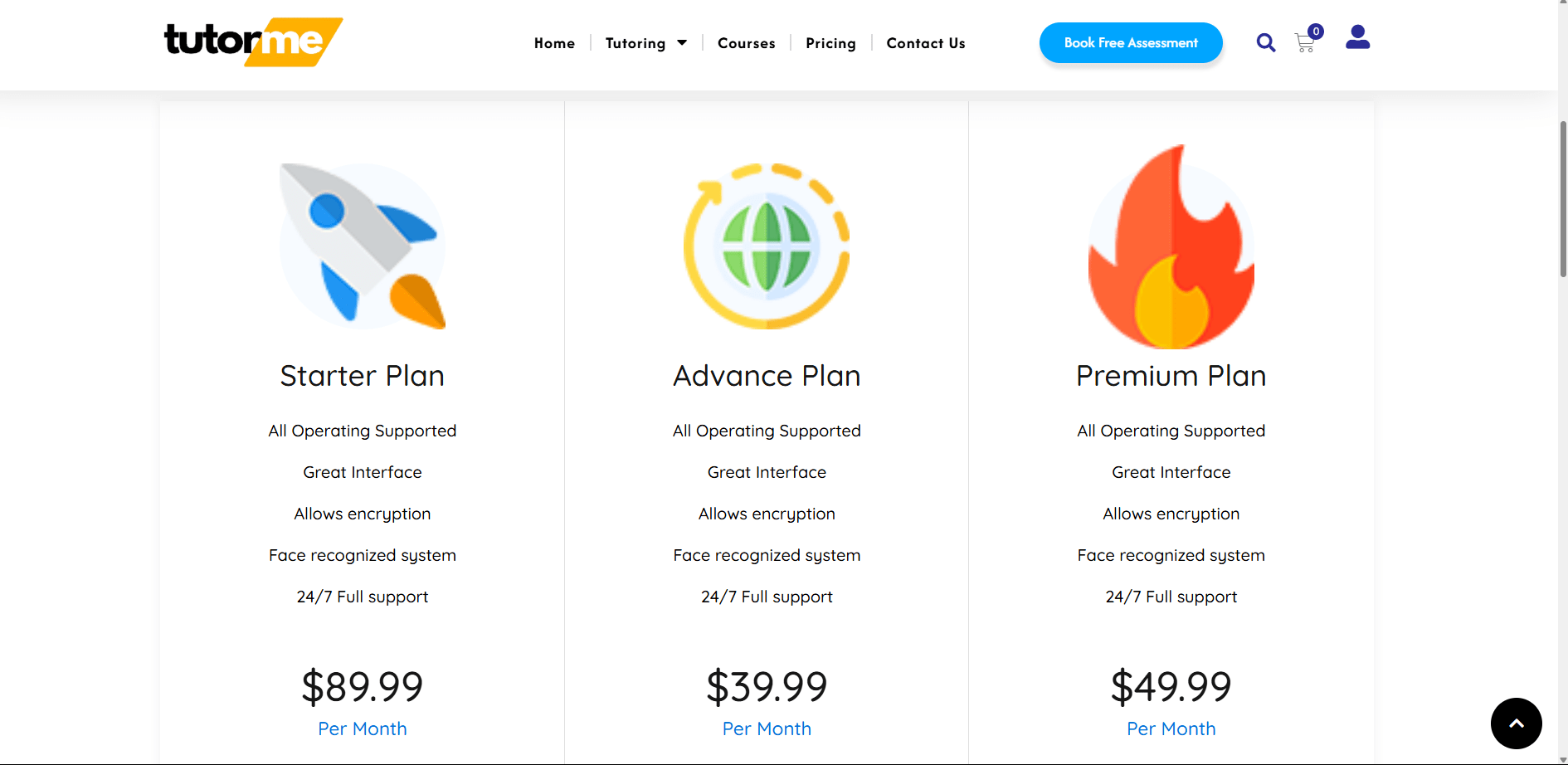Viewport: 1568px width, 765px height.
Task: Click the tutorme logo
Action: pos(253,41)
